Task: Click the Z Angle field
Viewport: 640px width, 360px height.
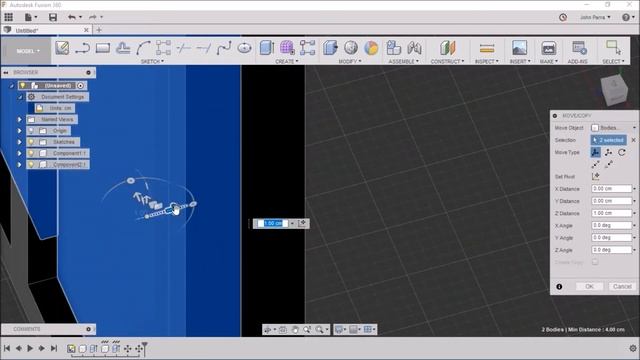Action: pos(612,250)
